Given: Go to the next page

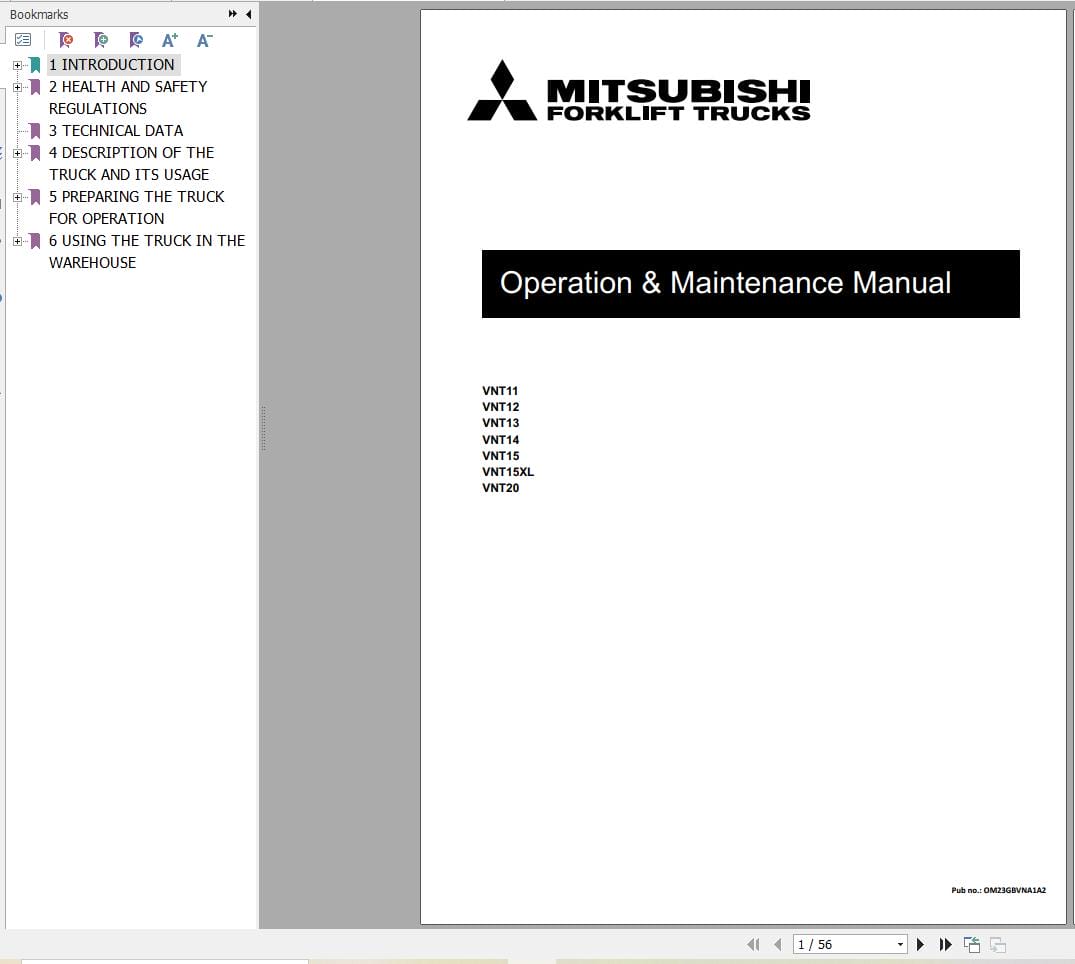Looking at the screenshot, I should pos(919,943).
